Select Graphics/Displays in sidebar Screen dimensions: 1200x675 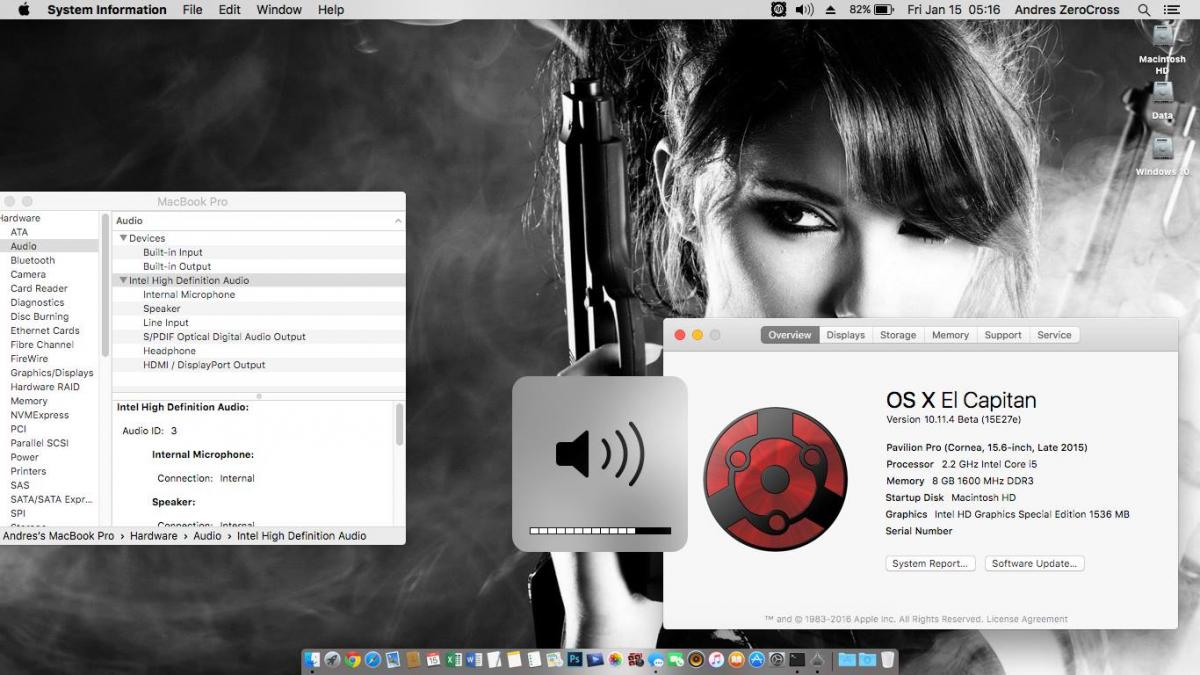52,373
